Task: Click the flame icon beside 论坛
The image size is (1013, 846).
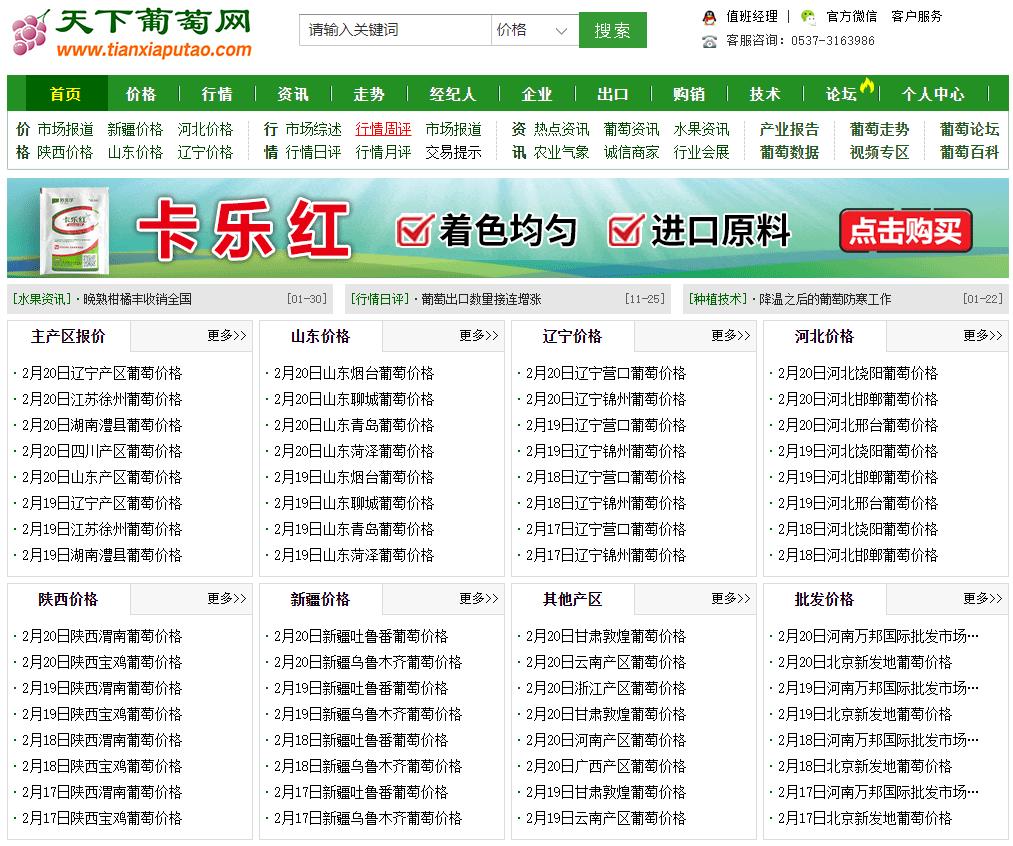Action: click(867, 86)
